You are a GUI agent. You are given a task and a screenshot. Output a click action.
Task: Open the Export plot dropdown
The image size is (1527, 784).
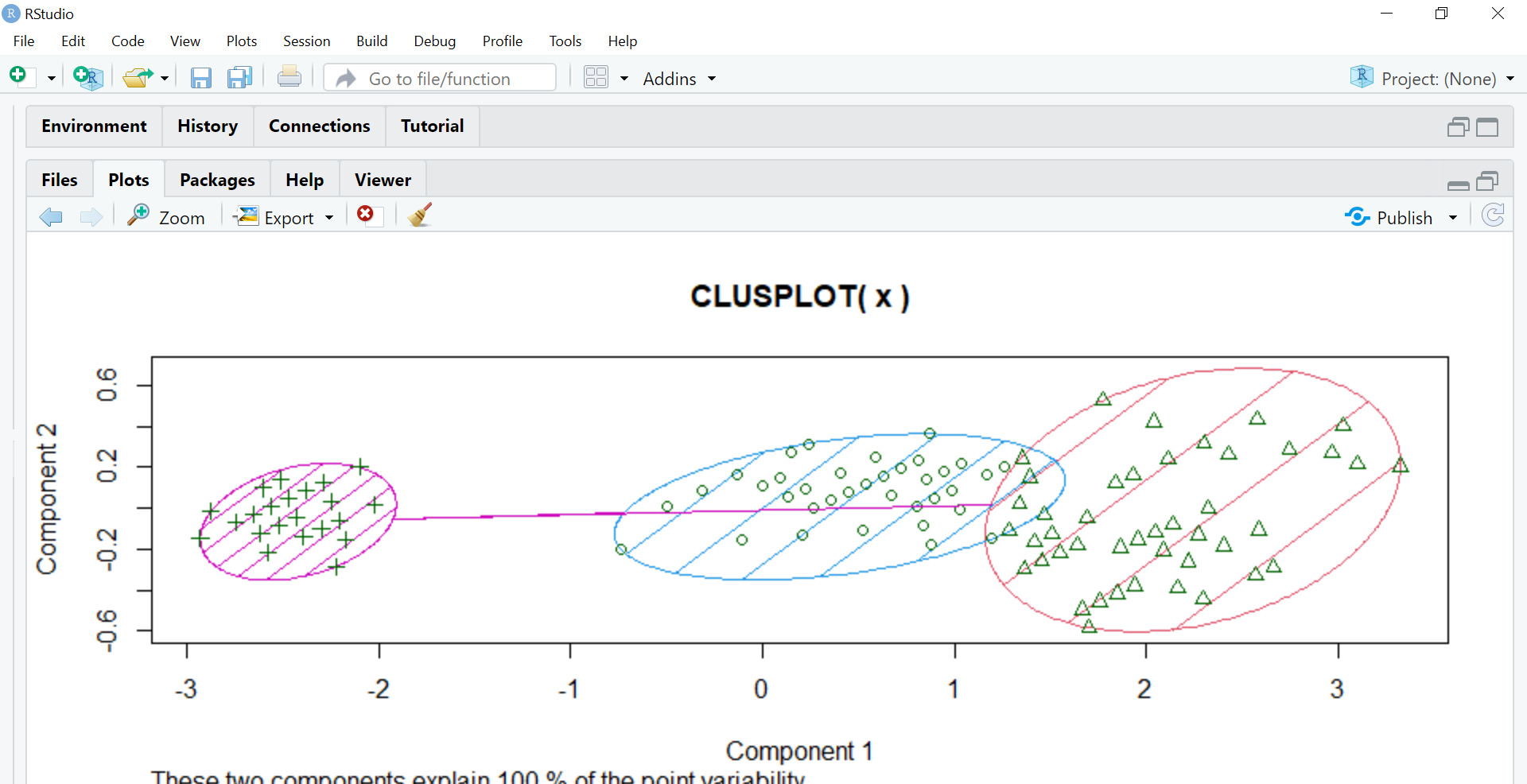tap(284, 216)
